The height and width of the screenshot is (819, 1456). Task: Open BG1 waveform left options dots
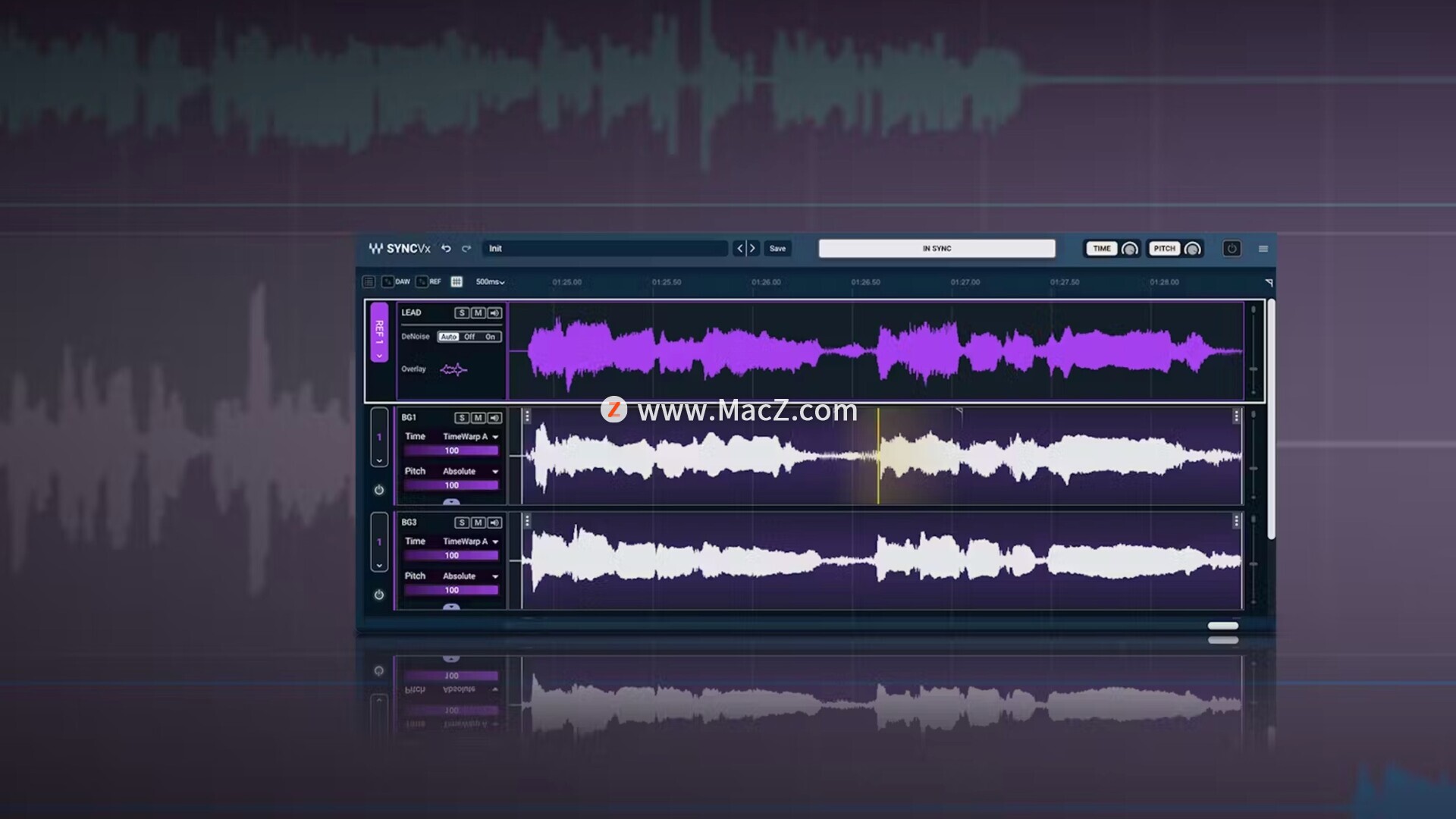click(527, 416)
